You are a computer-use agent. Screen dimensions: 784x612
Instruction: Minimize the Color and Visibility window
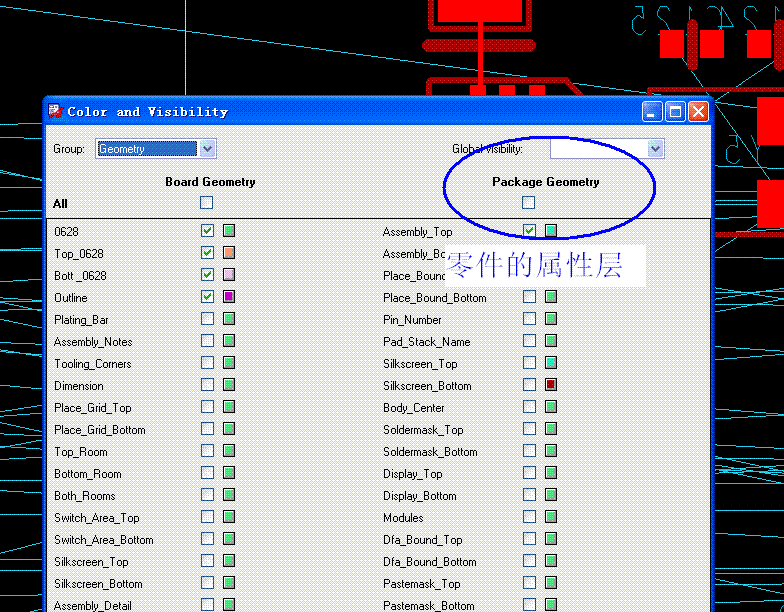(x=652, y=112)
